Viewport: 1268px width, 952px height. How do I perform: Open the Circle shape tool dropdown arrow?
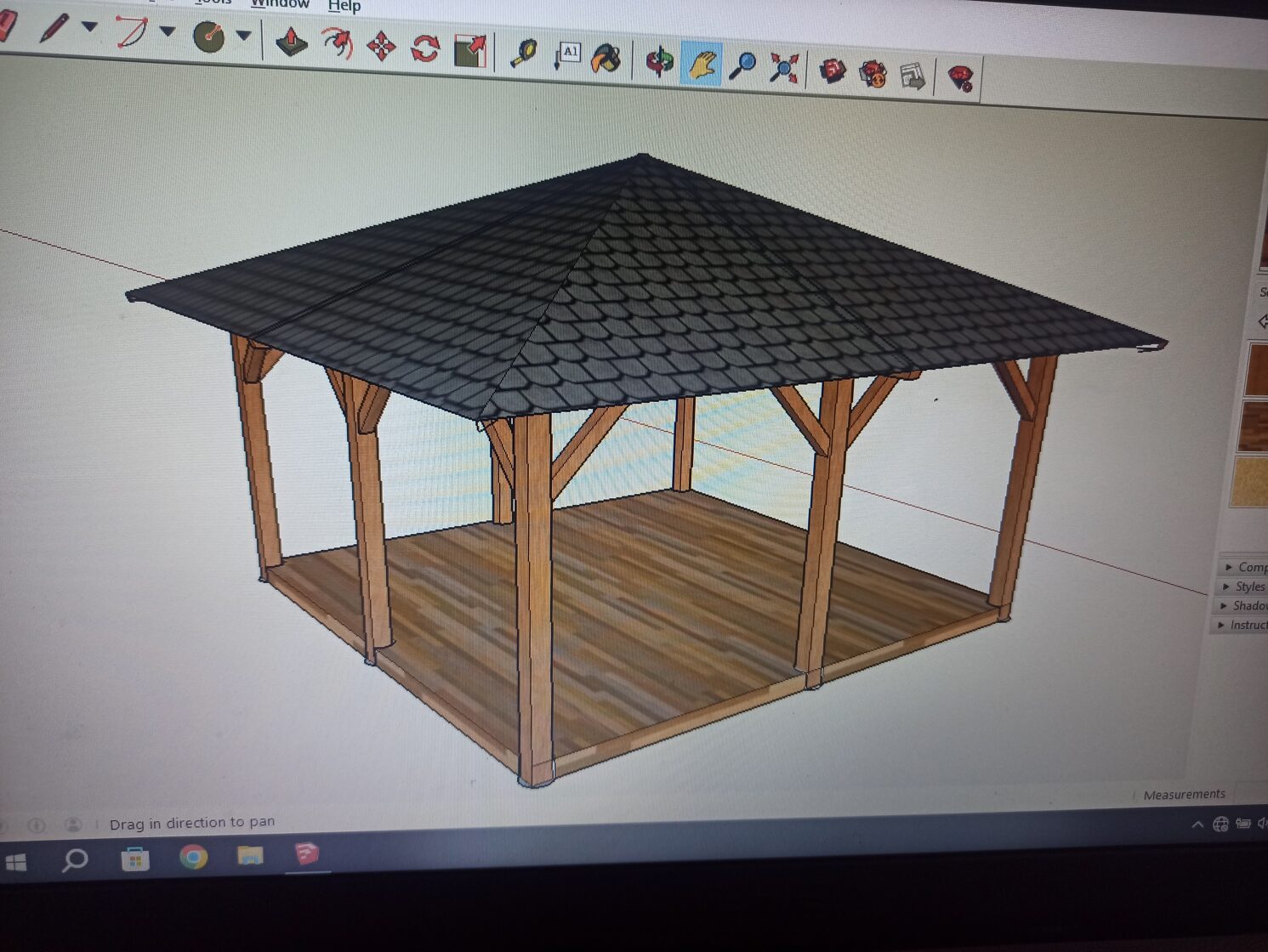pyautogui.click(x=244, y=36)
